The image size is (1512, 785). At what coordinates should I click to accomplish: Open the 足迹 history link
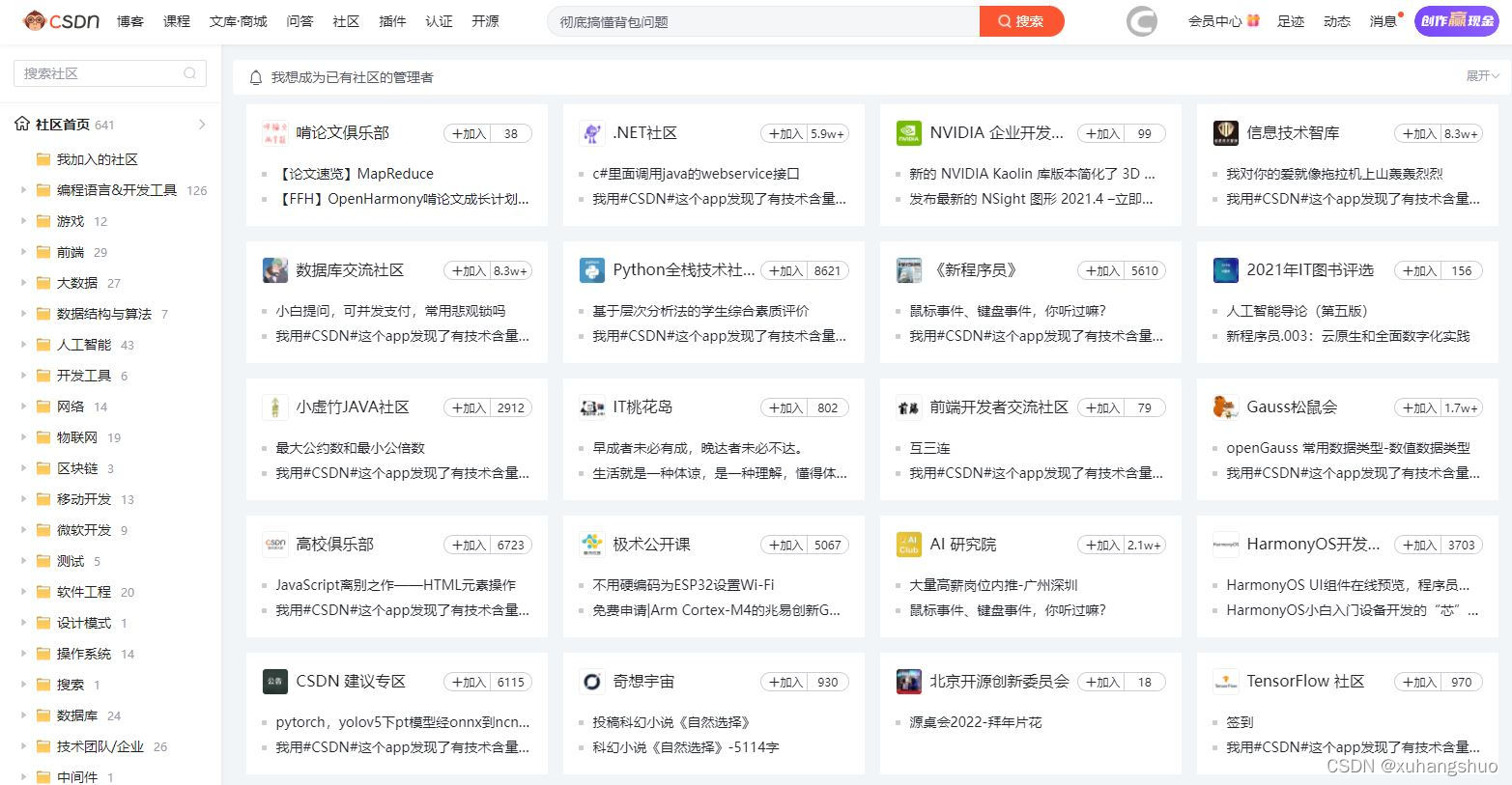click(1291, 21)
